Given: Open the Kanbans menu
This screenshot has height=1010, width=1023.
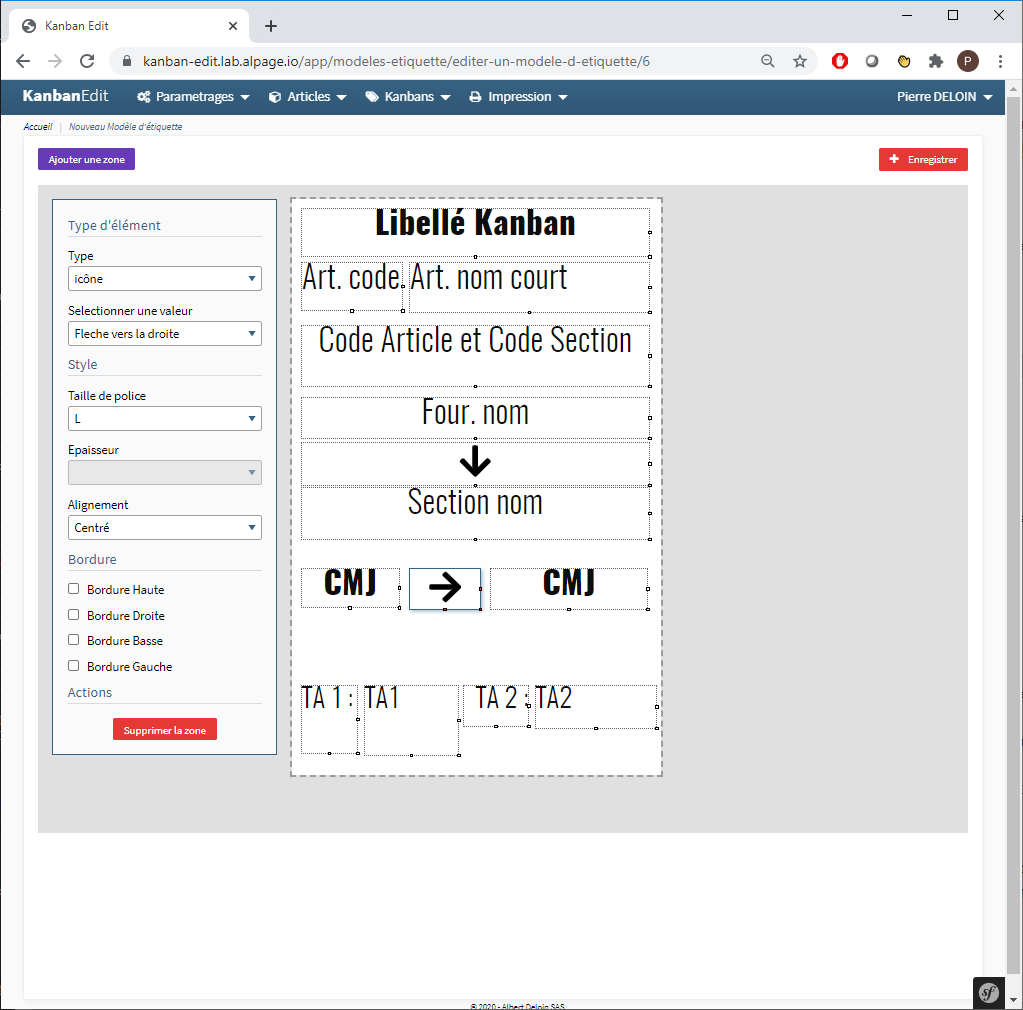Looking at the screenshot, I should [x=408, y=97].
